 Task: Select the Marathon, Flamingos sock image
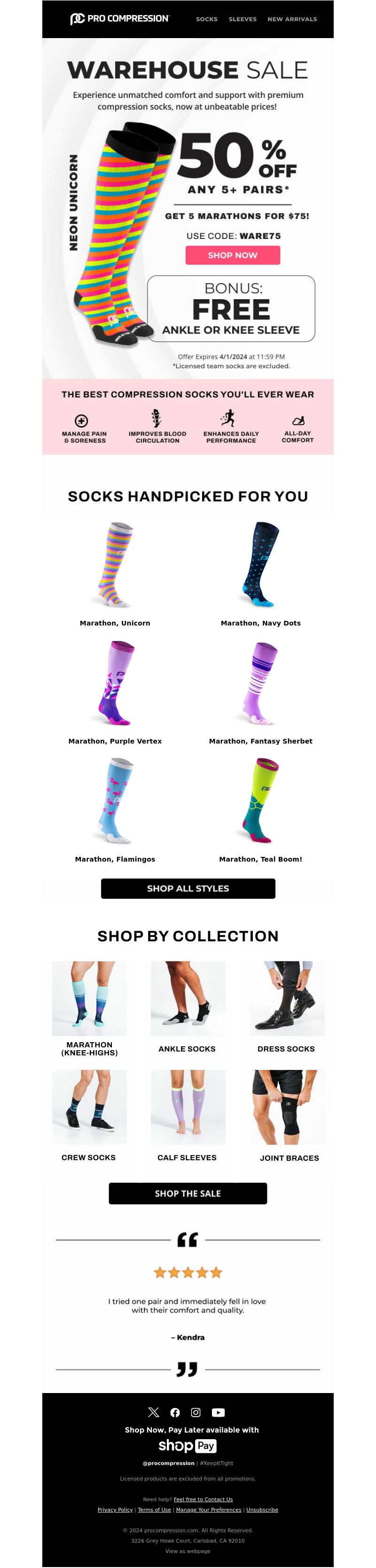(x=116, y=800)
